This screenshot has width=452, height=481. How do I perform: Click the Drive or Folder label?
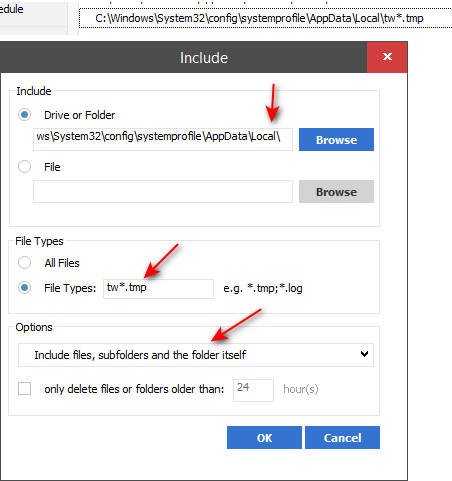coord(79,115)
